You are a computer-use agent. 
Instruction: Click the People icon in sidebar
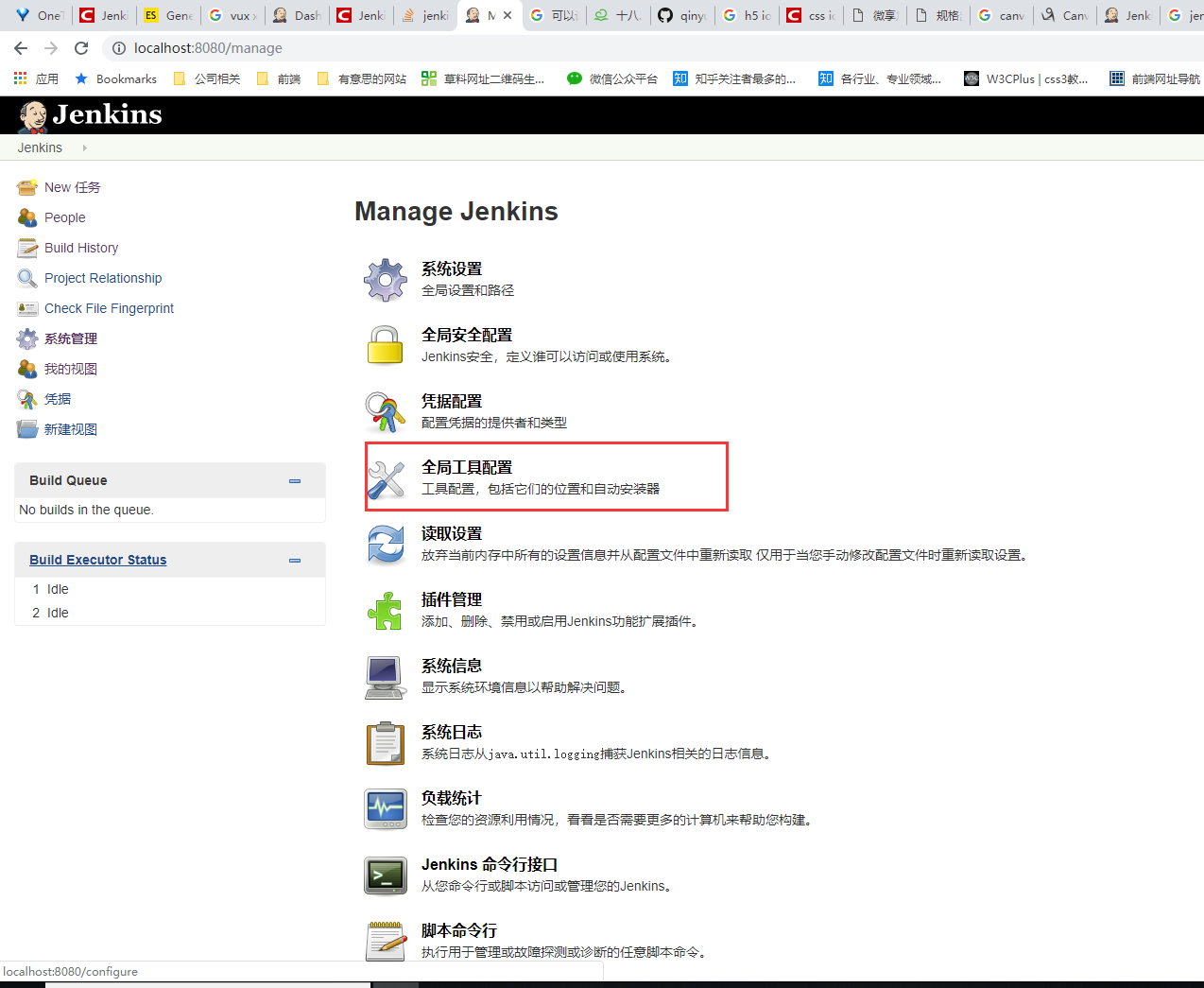point(27,217)
